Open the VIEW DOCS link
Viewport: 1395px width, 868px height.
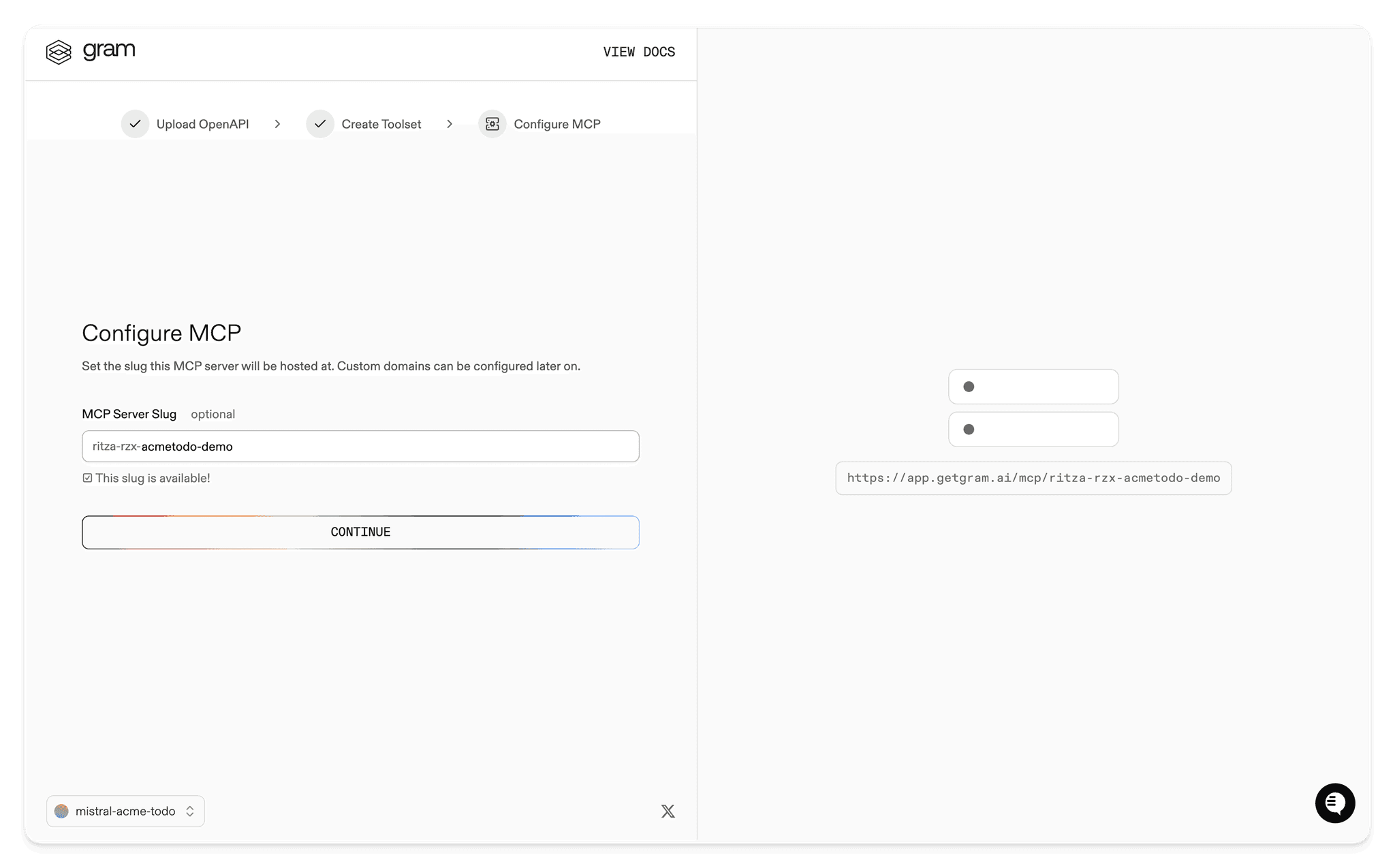pos(639,52)
